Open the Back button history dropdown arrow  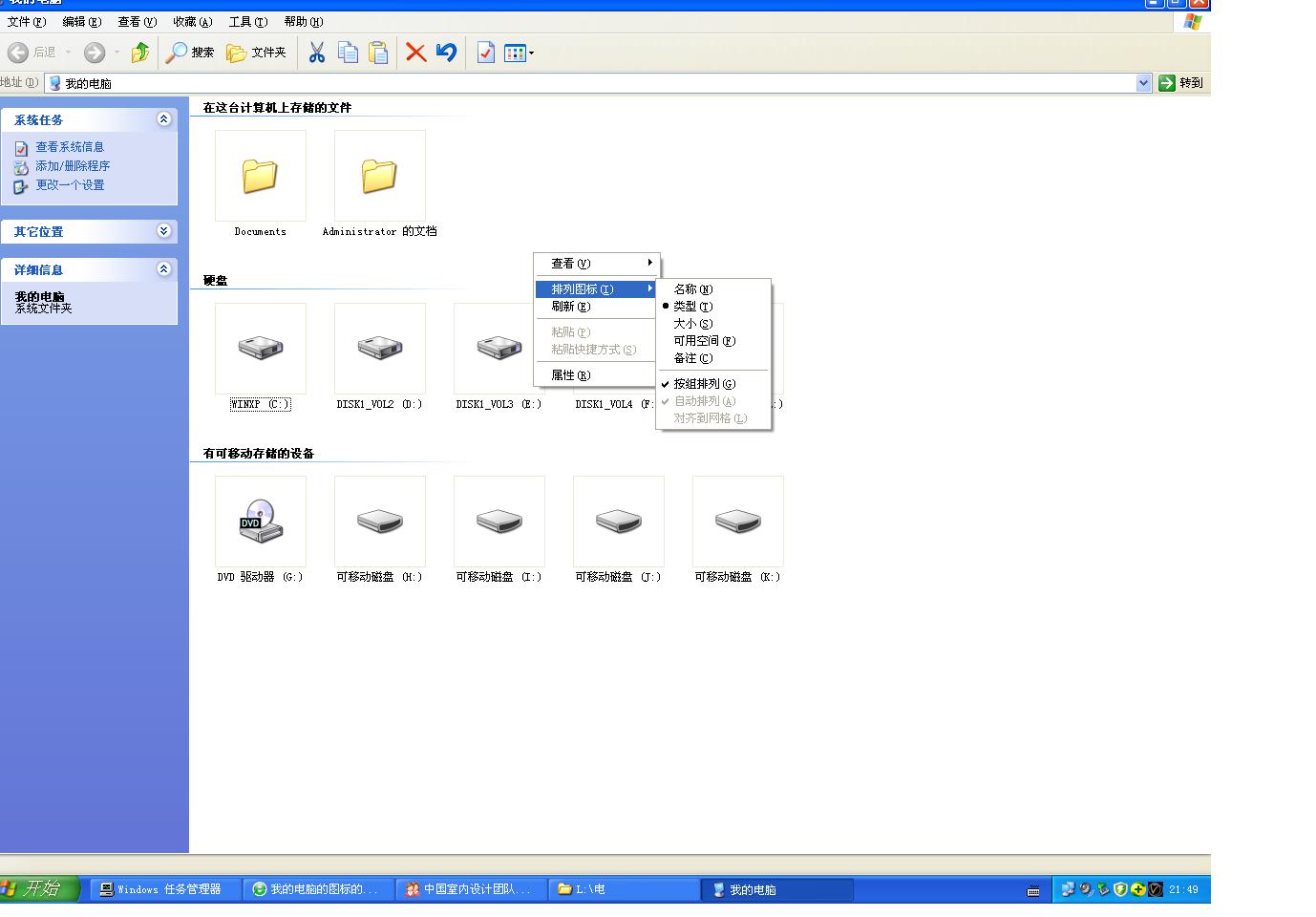(x=68, y=53)
